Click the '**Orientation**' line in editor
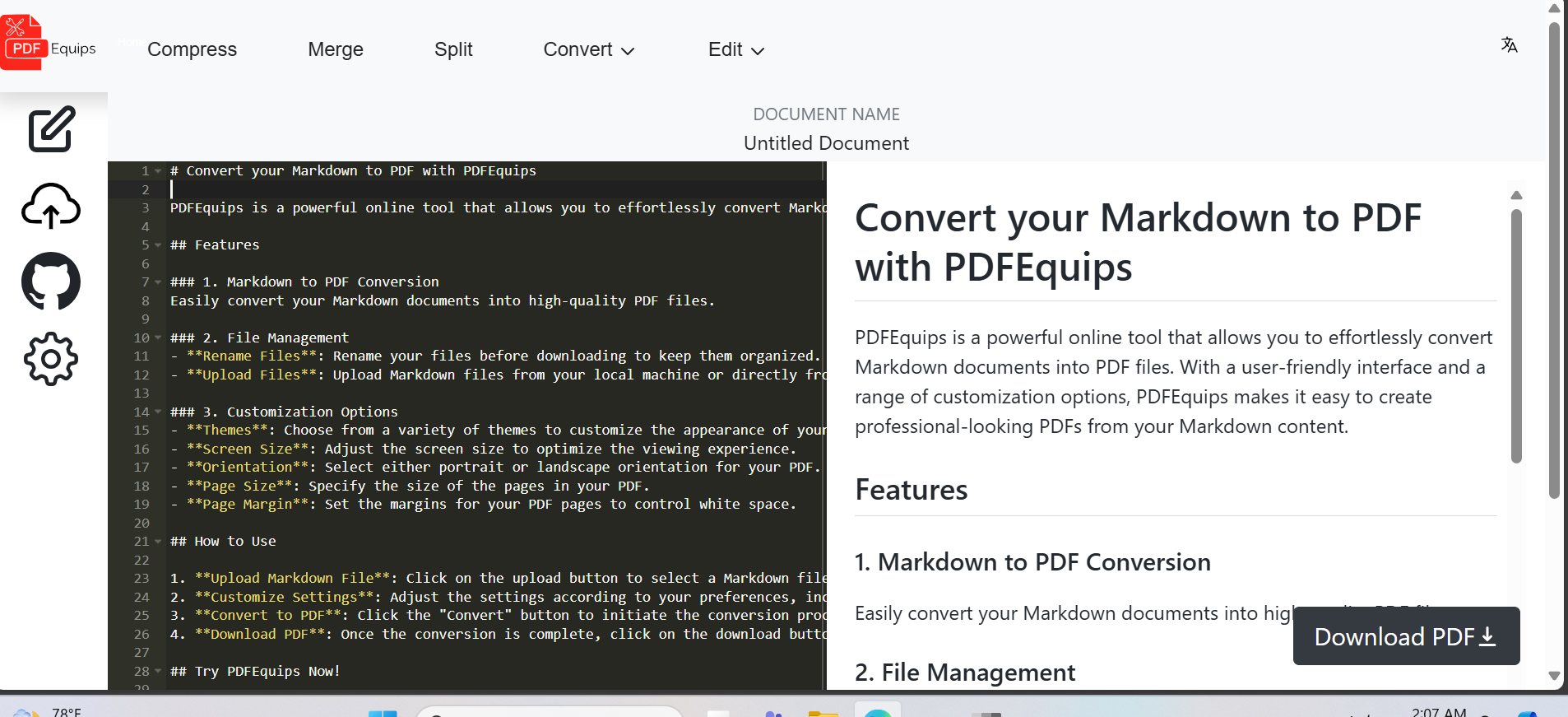1568x717 pixels. click(x=495, y=468)
